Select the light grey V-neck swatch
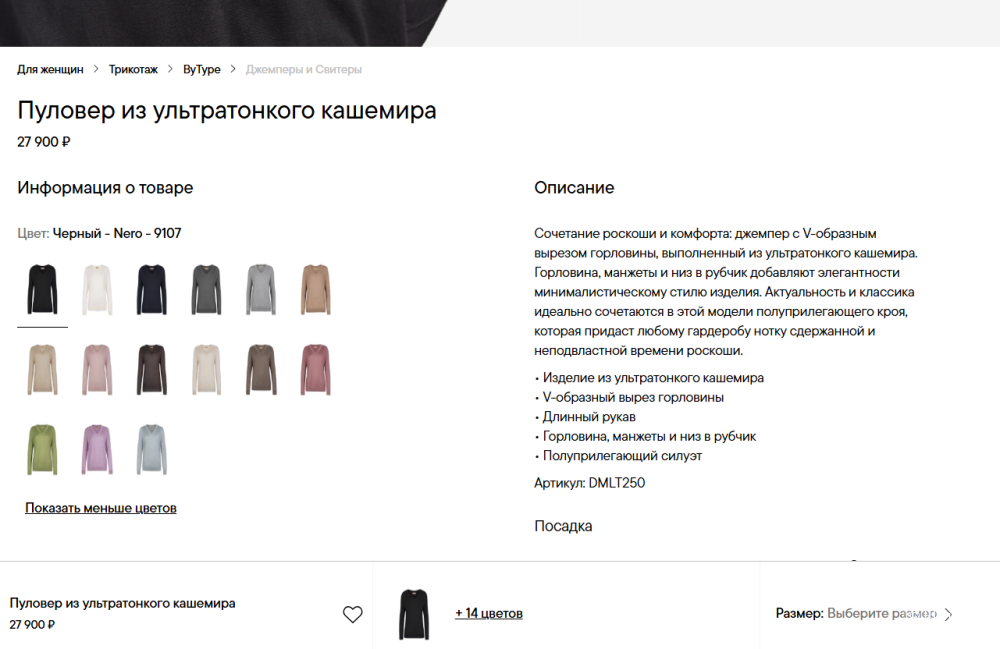Image resolution: width=1000 pixels, height=649 pixels. click(x=261, y=289)
